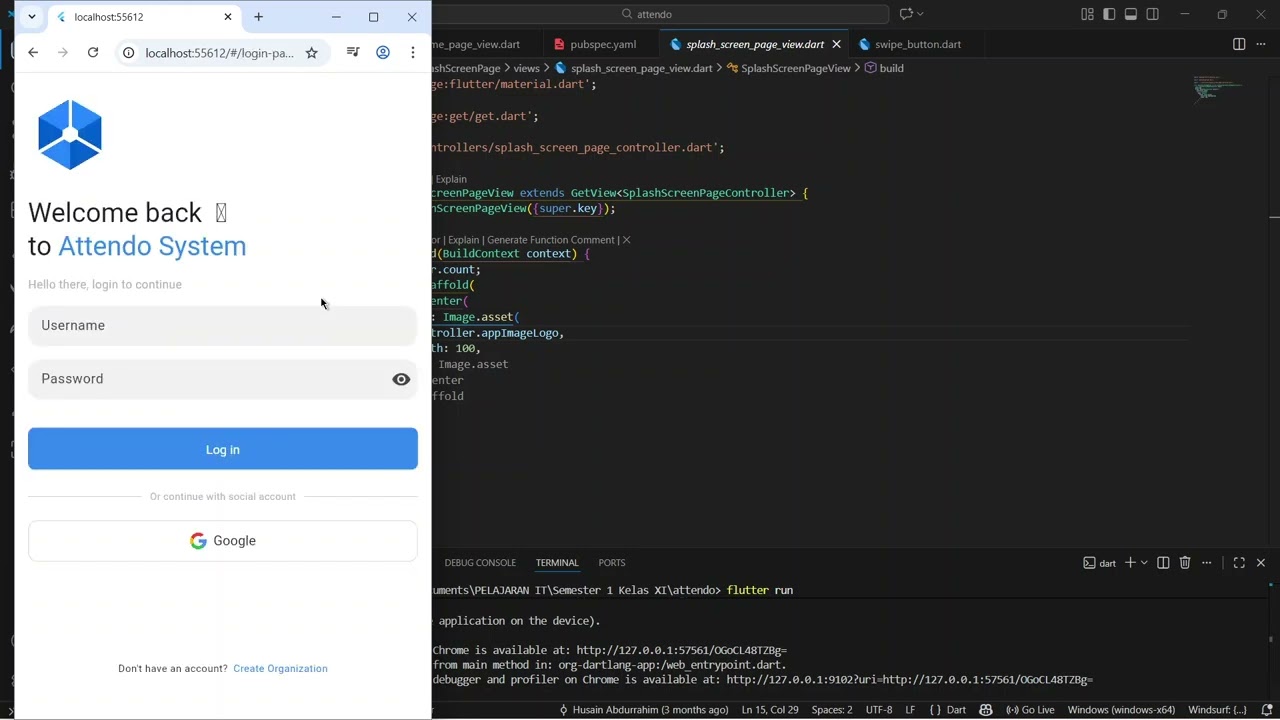The height and width of the screenshot is (720, 1280).
Task: Create a new terminal with plus icon
Action: pyautogui.click(x=1130, y=563)
